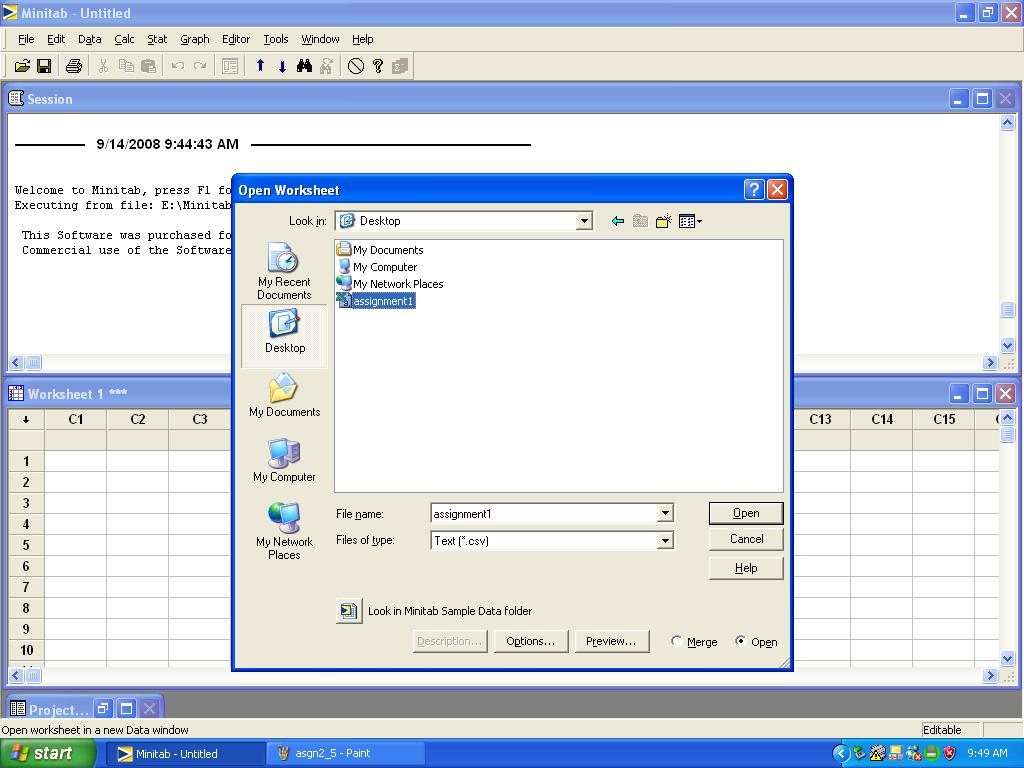Click the Print Window toolbar icon
The width and height of the screenshot is (1024, 768).
pyautogui.click(x=73, y=66)
